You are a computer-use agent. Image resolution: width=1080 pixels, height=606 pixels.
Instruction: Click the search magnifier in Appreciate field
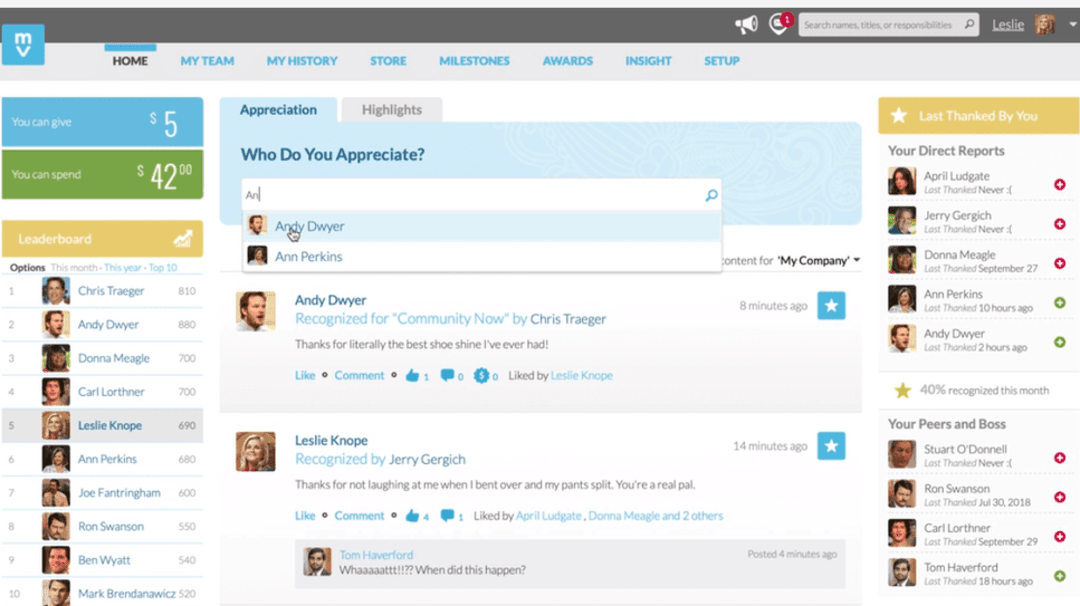[x=711, y=196]
